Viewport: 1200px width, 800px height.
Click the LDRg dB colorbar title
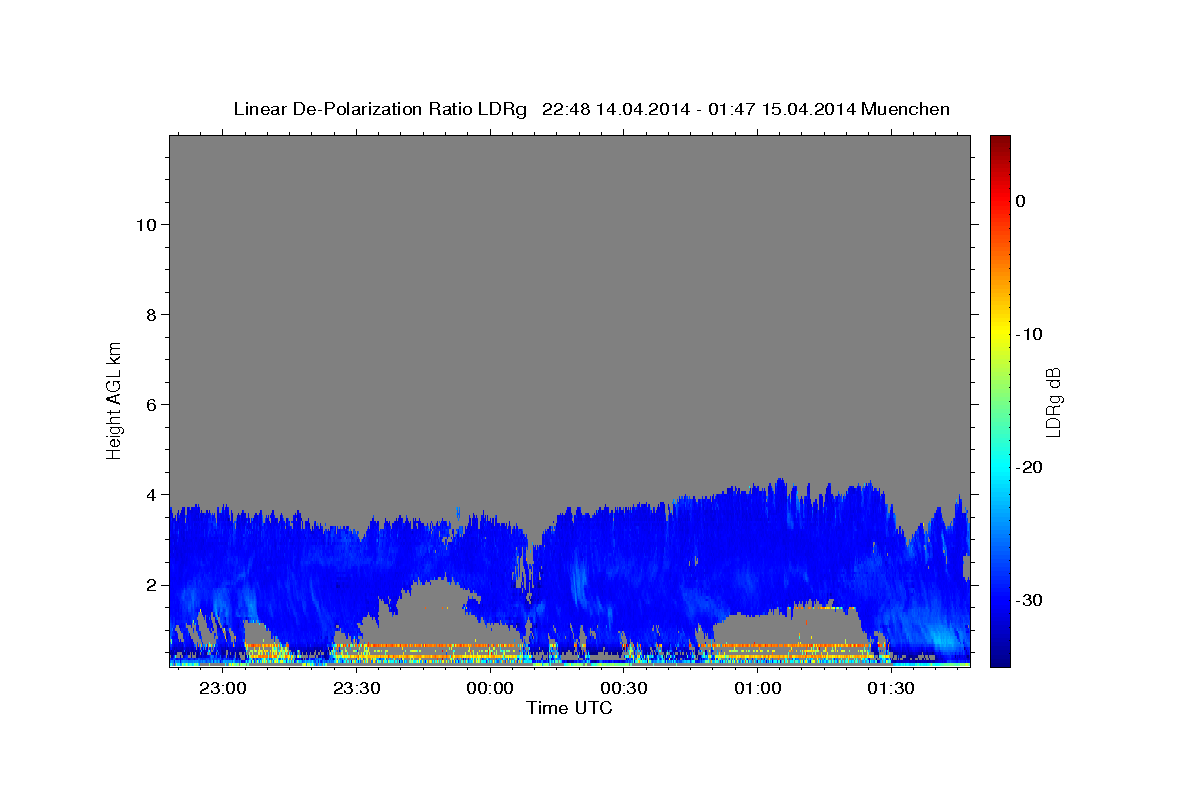click(1054, 401)
